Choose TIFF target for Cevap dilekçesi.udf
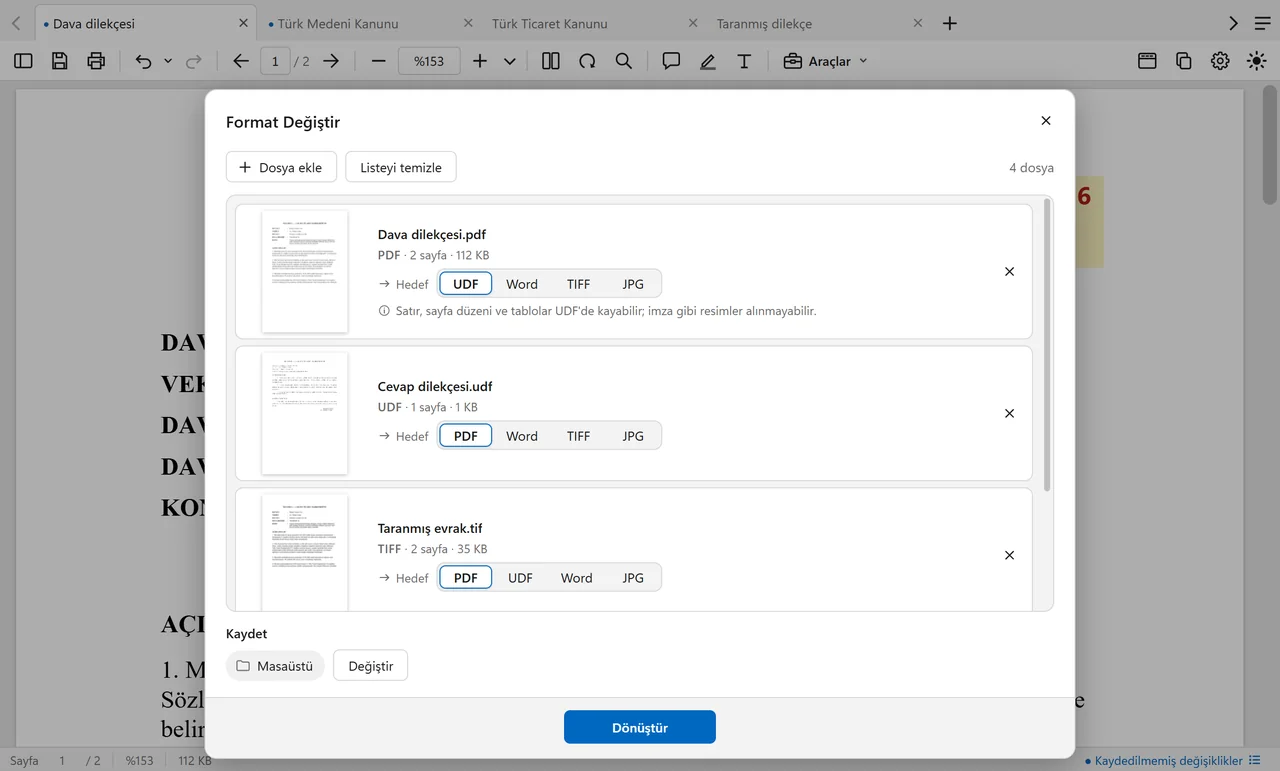This screenshot has height=771, width=1280. 578,436
